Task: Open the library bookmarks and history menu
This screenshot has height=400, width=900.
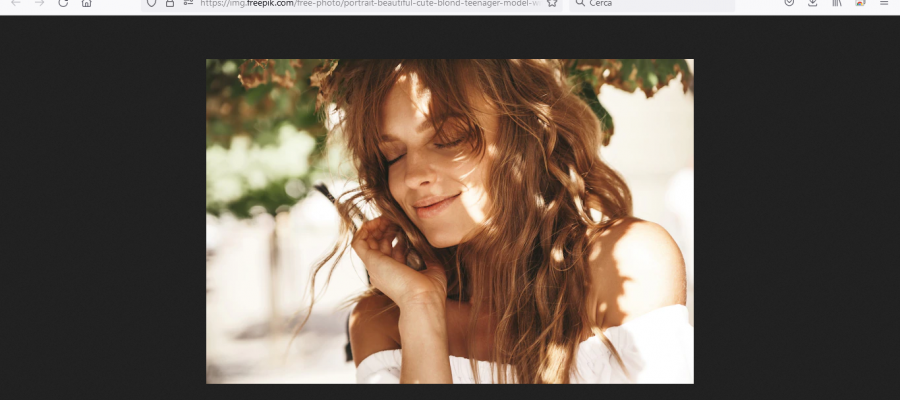Action: (x=837, y=3)
